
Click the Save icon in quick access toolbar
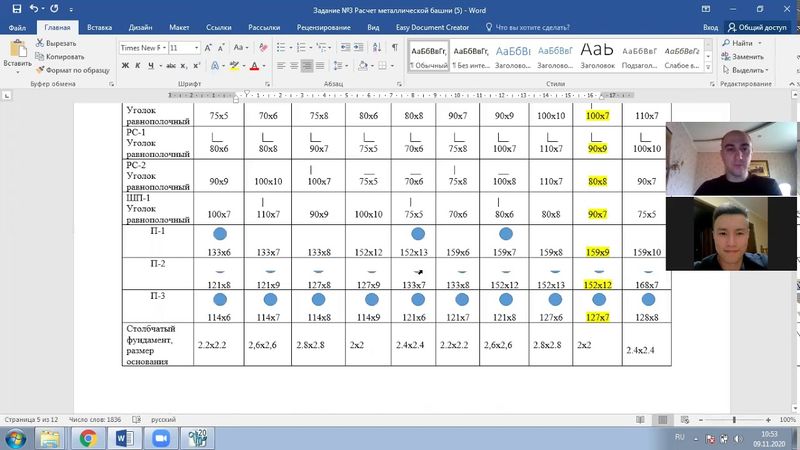16,9
